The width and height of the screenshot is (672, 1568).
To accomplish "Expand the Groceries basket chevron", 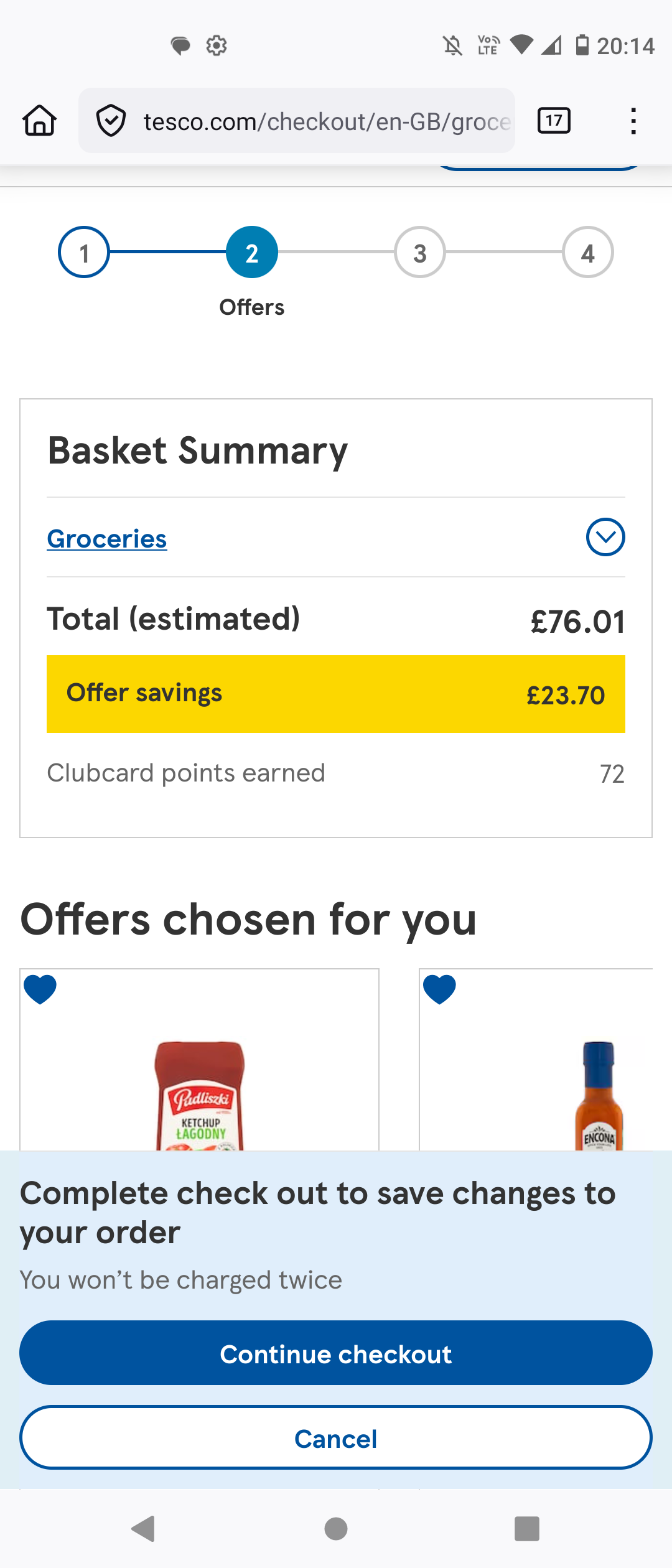I will [x=605, y=537].
